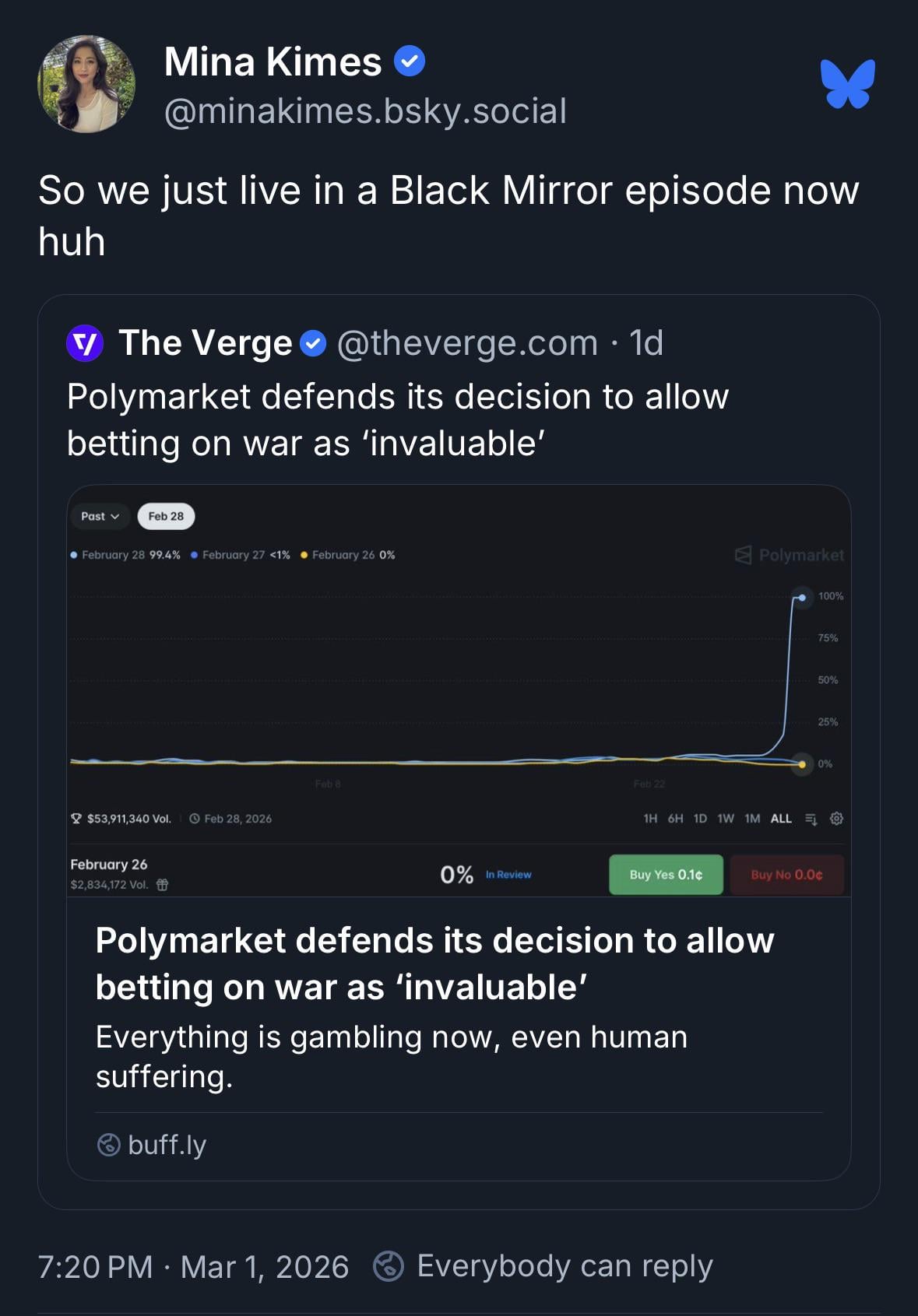Viewport: 918px width, 1316px height.
Task: Click Mina Kimes's profile avatar
Action: click(86, 84)
